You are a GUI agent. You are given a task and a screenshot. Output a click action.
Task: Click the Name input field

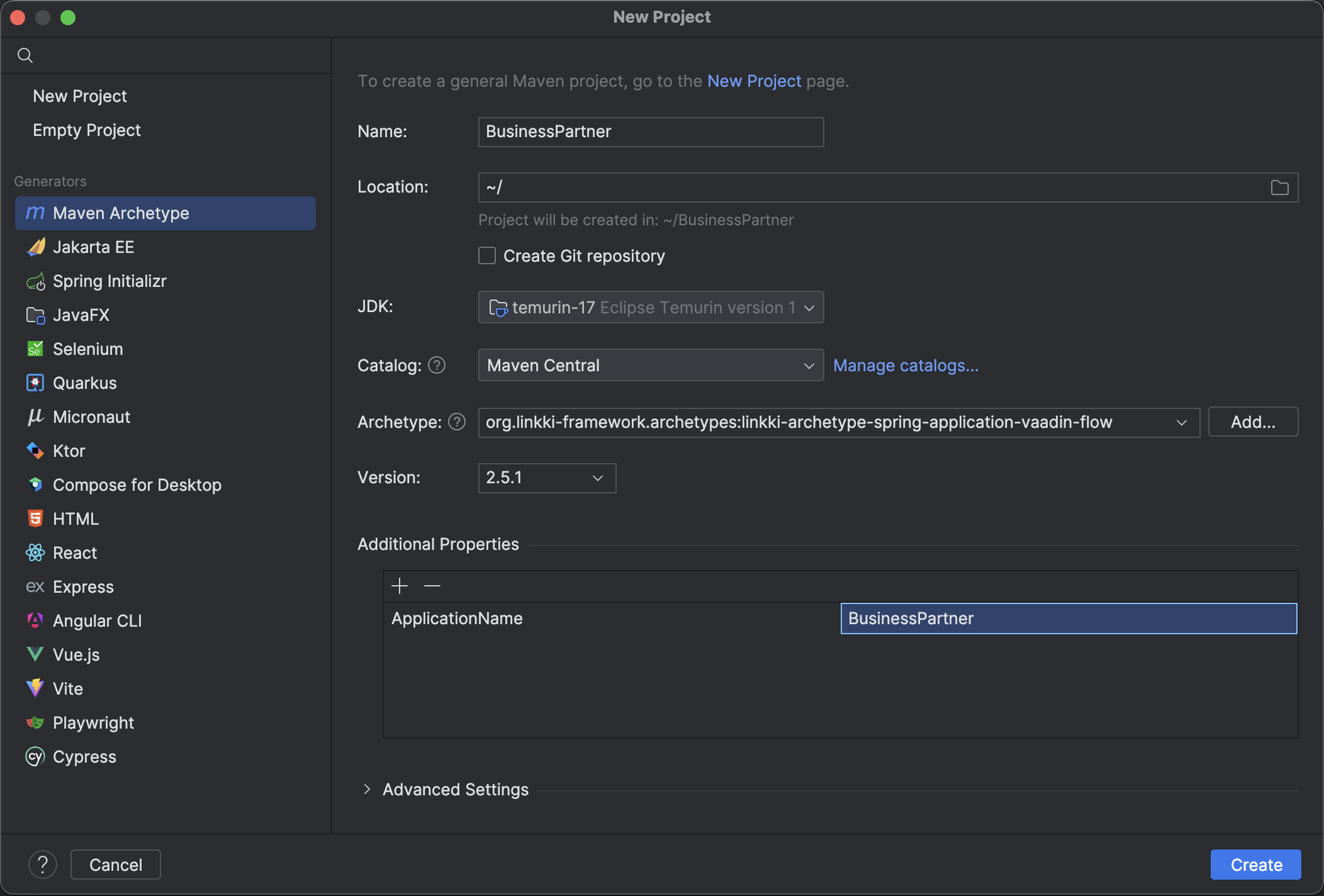651,132
